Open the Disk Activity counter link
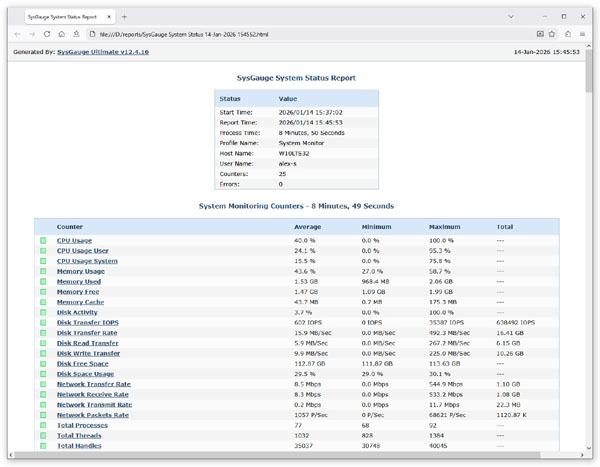The height and width of the screenshot is (467, 600). pyautogui.click(x=77, y=312)
